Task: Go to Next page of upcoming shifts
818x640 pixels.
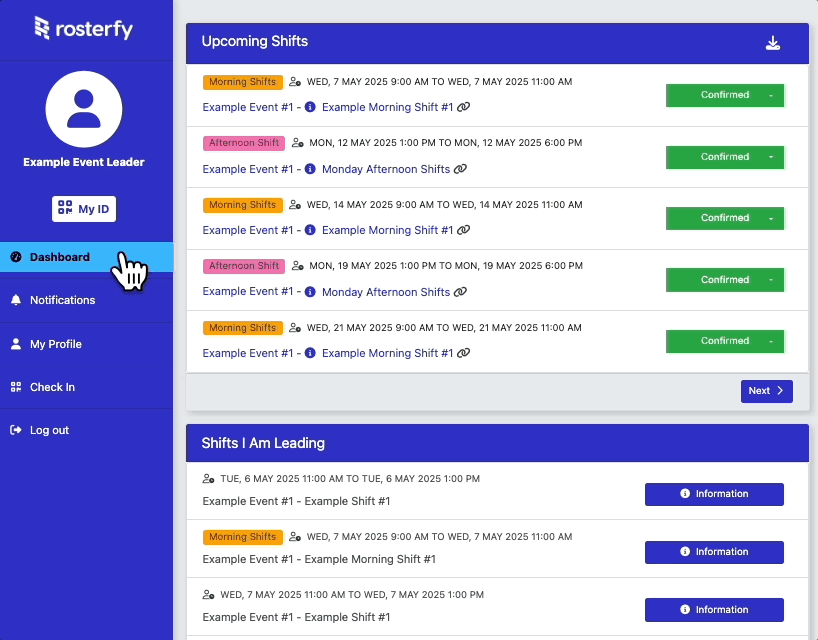Action: [766, 391]
